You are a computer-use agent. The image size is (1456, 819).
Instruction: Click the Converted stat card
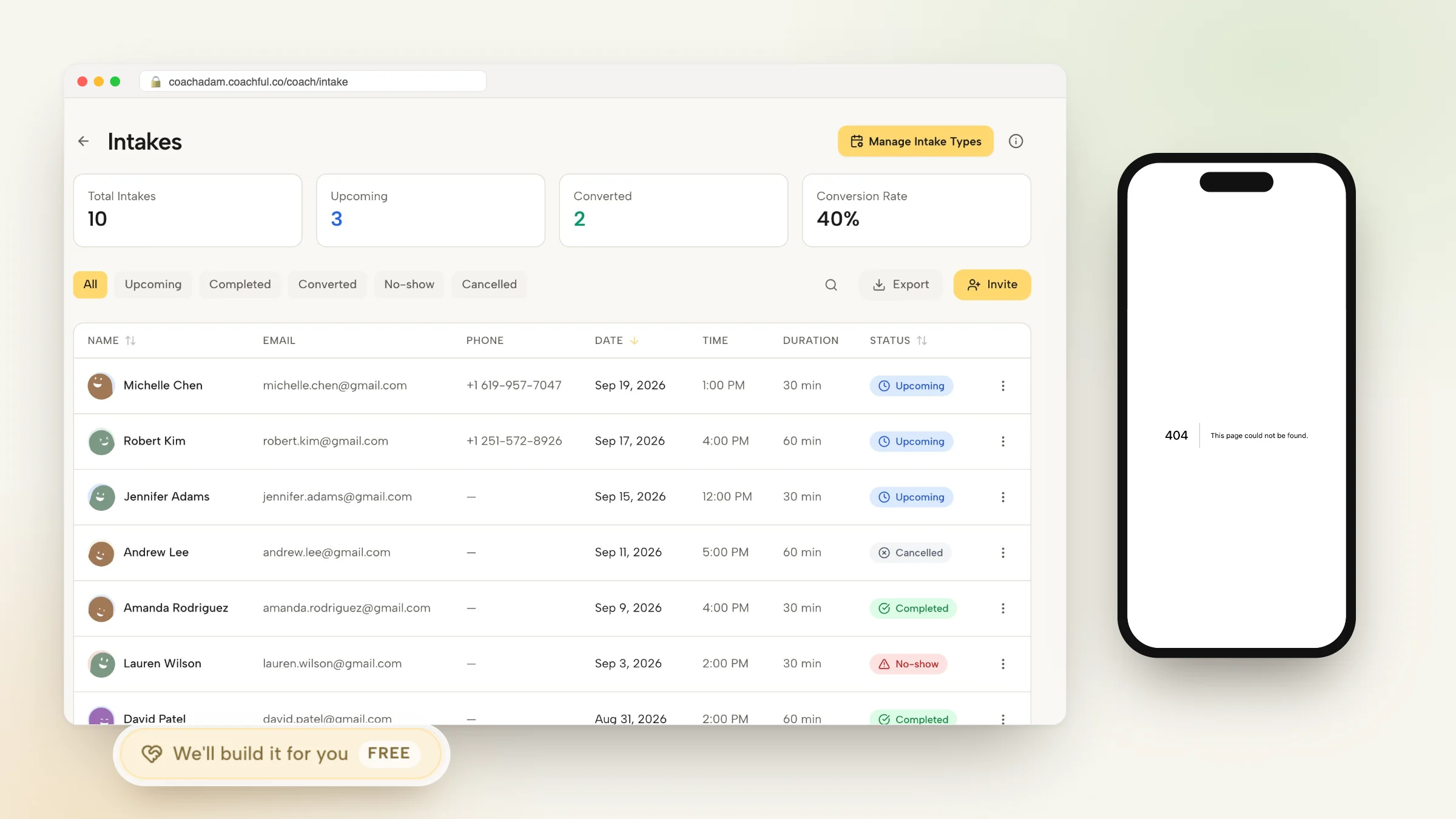coord(673,211)
